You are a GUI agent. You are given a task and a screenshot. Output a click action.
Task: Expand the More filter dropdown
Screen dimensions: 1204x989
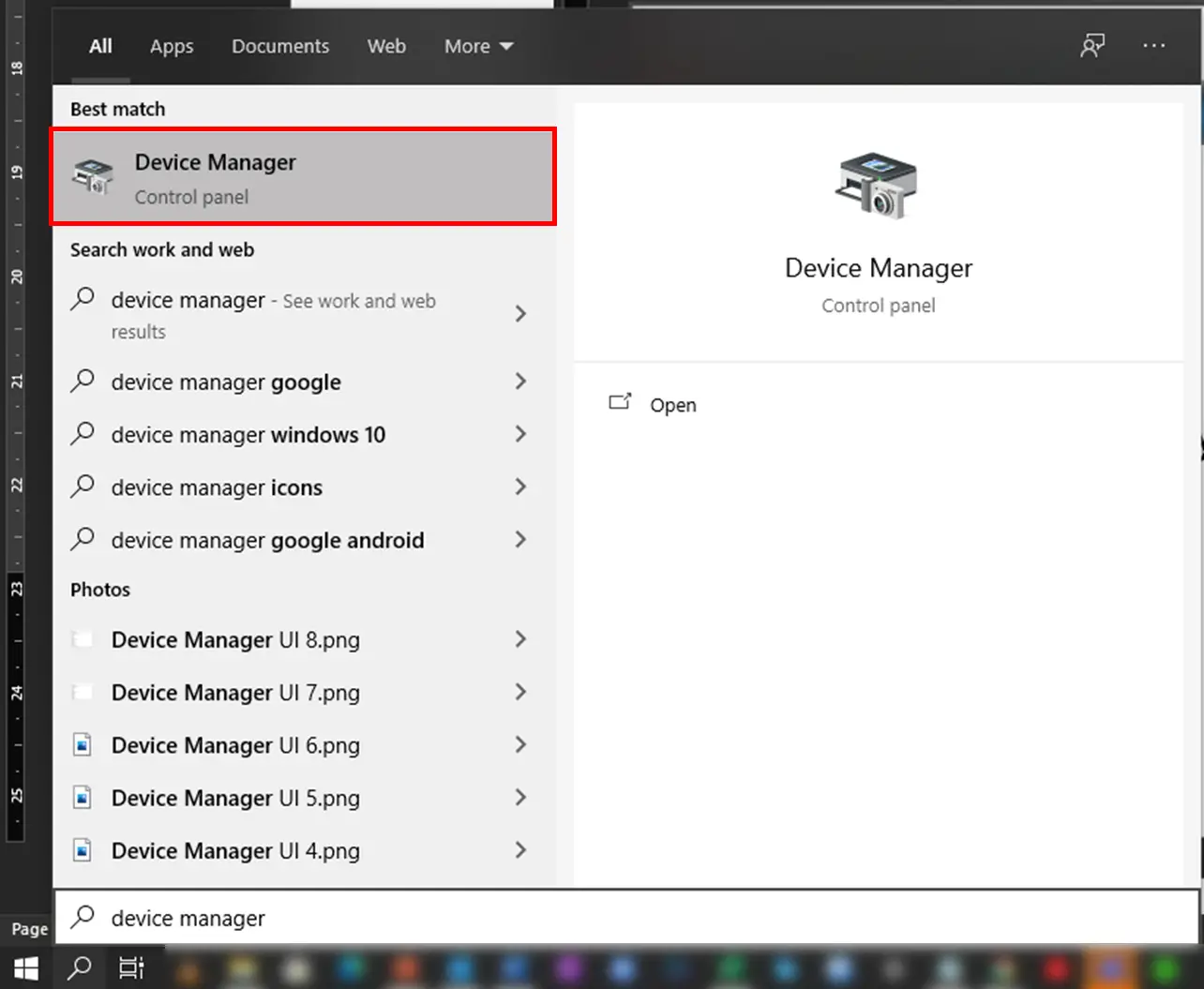pos(478,46)
